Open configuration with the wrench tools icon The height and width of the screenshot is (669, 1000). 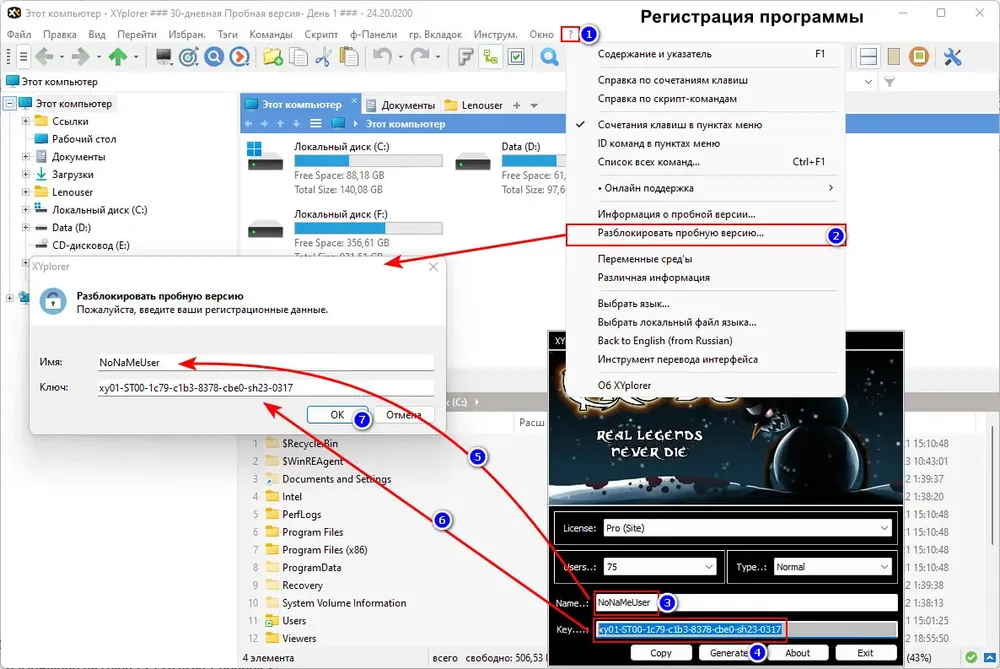tap(952, 57)
